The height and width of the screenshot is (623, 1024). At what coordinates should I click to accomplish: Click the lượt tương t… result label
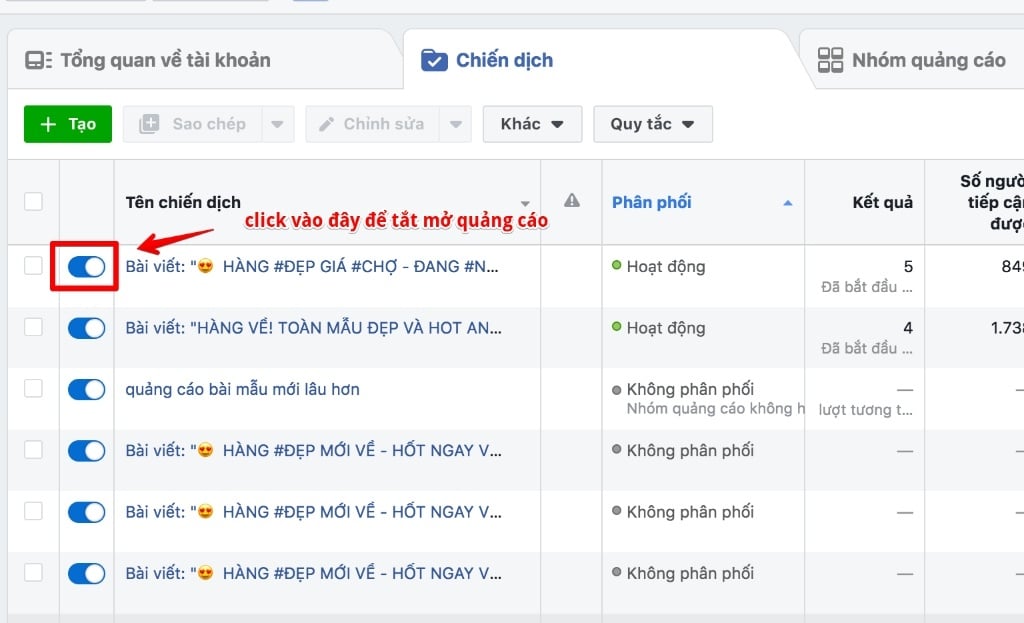pyautogui.click(x=865, y=409)
